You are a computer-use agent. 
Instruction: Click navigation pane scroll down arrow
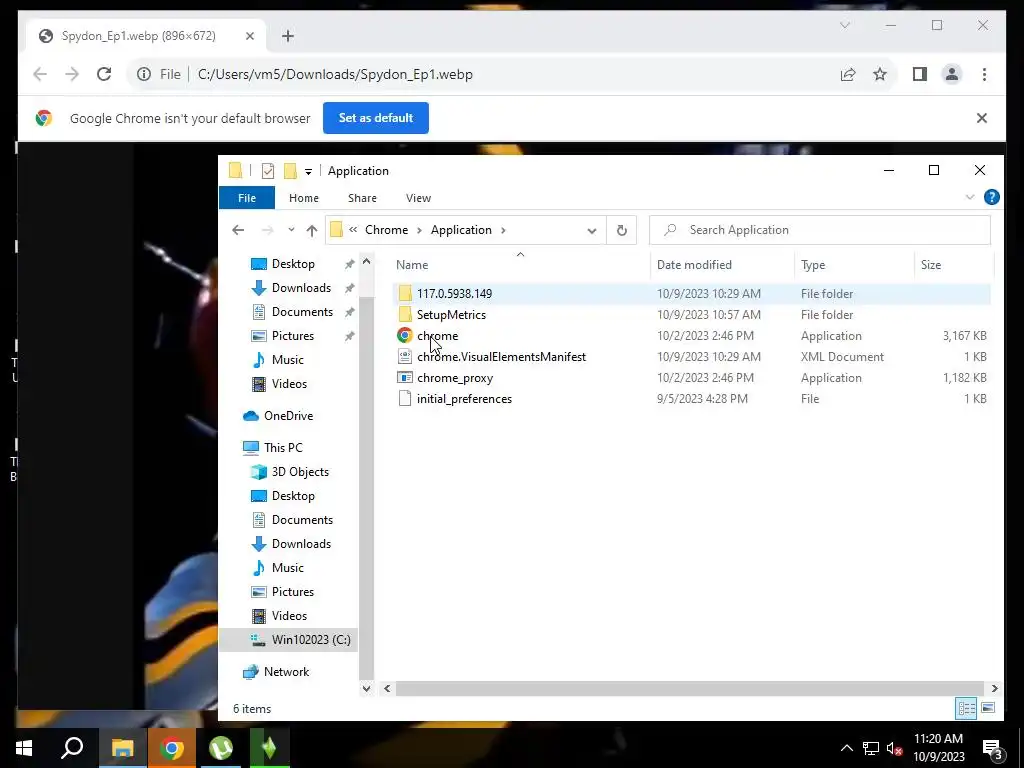tap(366, 688)
